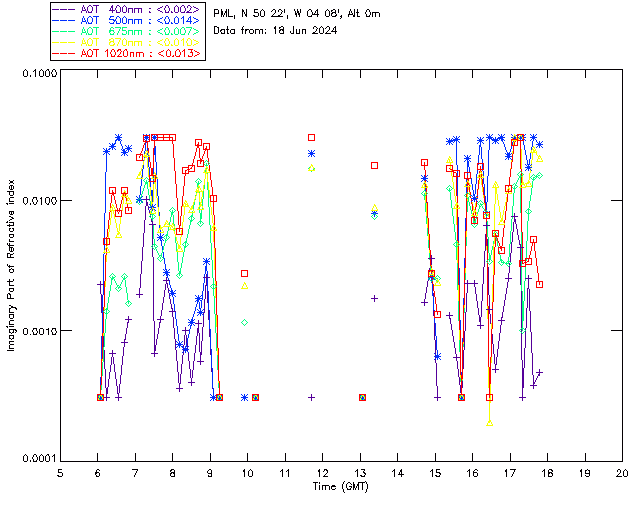640x512 pixels.
Task: Click the 0.1000 y-axis value
Action: coord(39,73)
